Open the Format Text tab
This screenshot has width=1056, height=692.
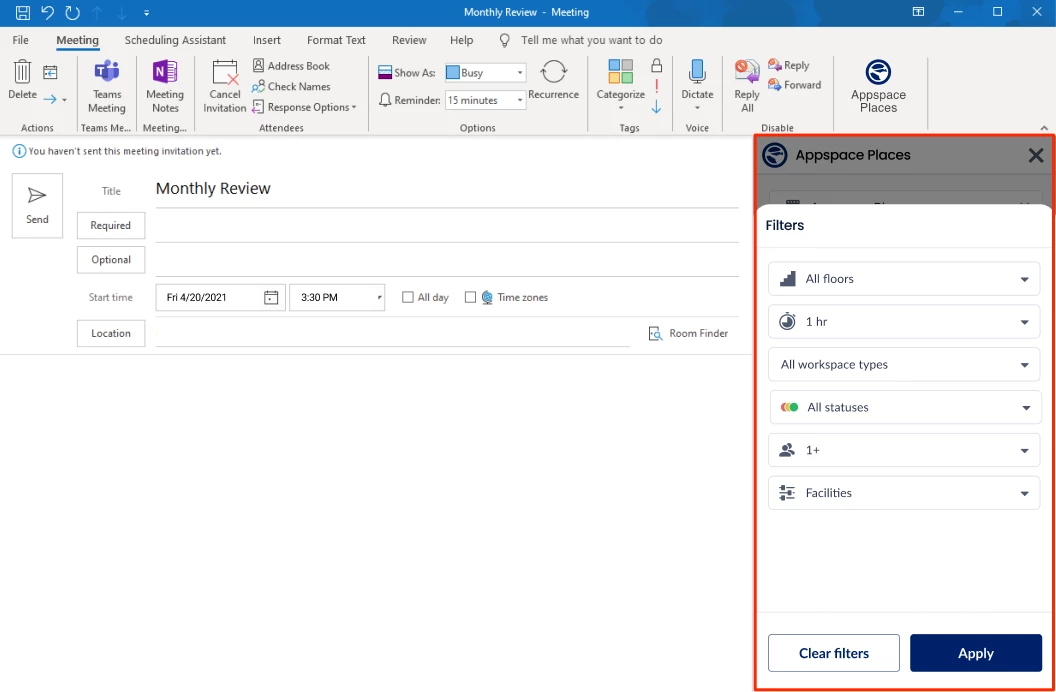coord(336,40)
